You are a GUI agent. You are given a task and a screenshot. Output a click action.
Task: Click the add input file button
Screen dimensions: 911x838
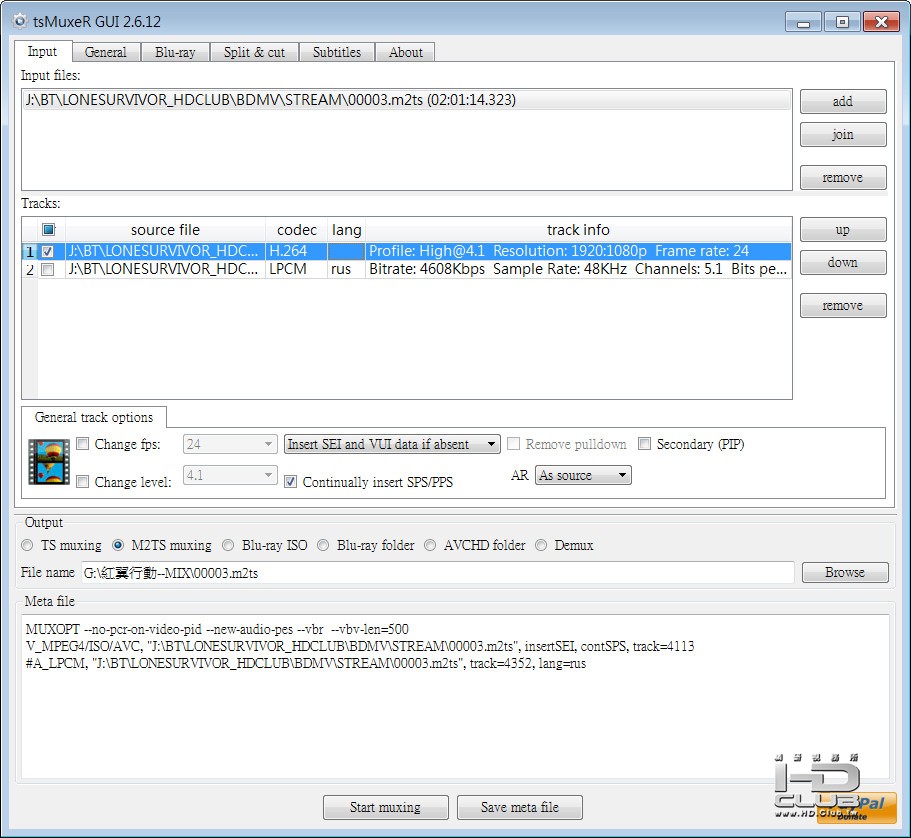tap(843, 102)
